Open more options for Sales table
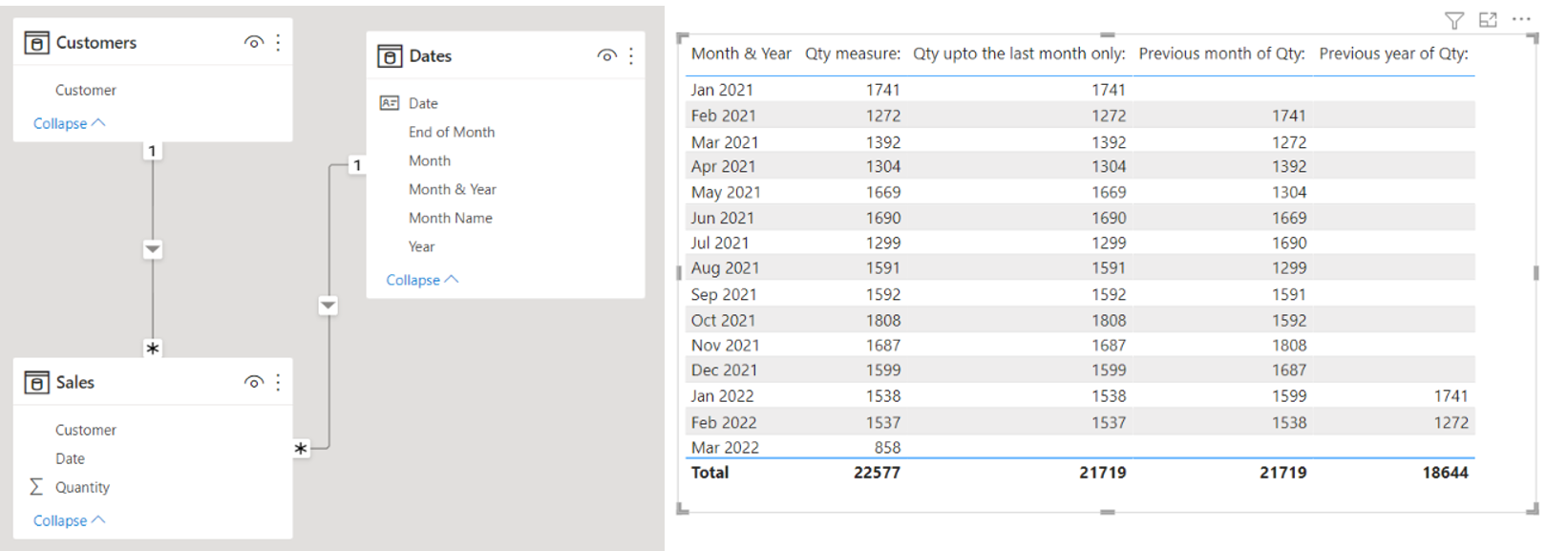 coord(278,382)
